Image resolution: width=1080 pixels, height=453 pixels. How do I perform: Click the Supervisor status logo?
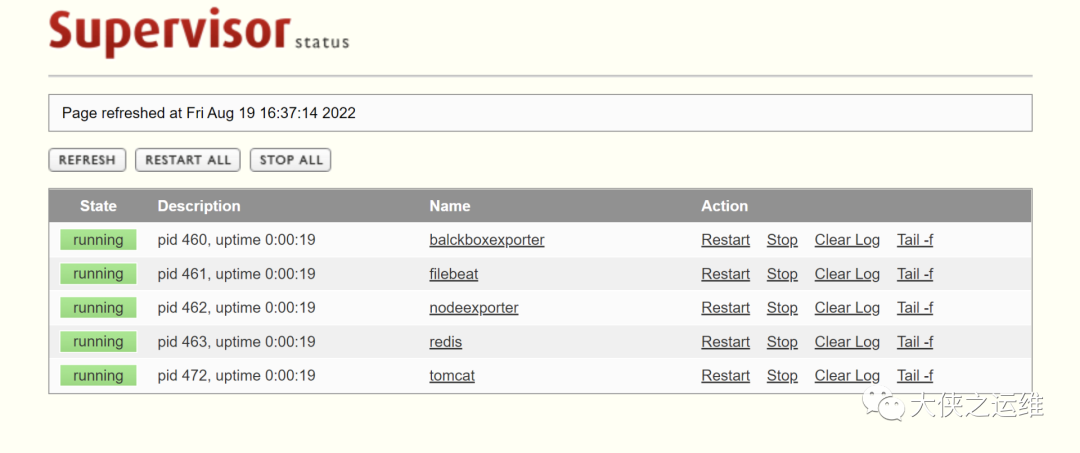(198, 33)
